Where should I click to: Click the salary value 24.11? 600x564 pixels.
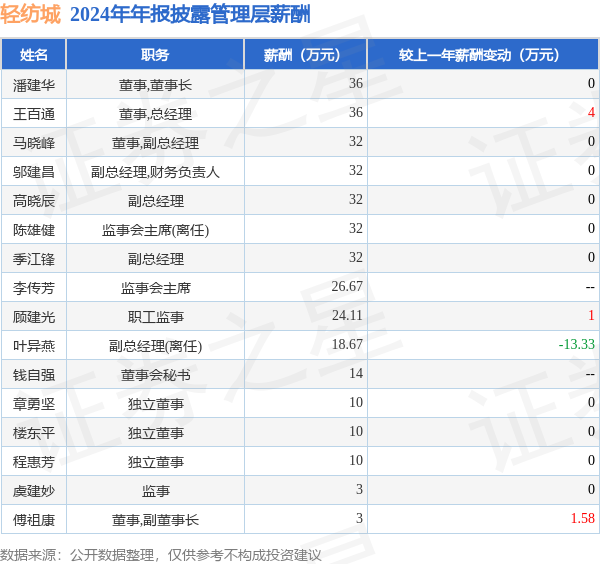click(347, 315)
